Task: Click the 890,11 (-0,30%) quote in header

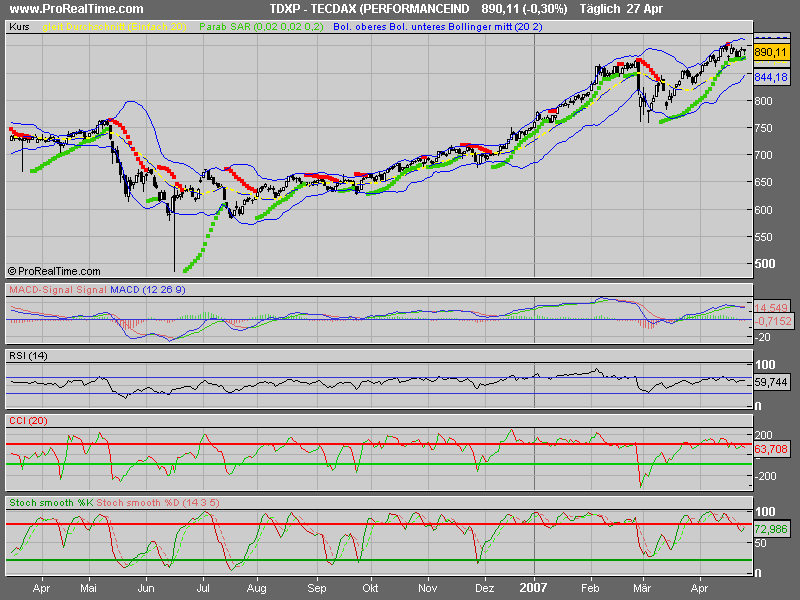Action: [x=524, y=9]
